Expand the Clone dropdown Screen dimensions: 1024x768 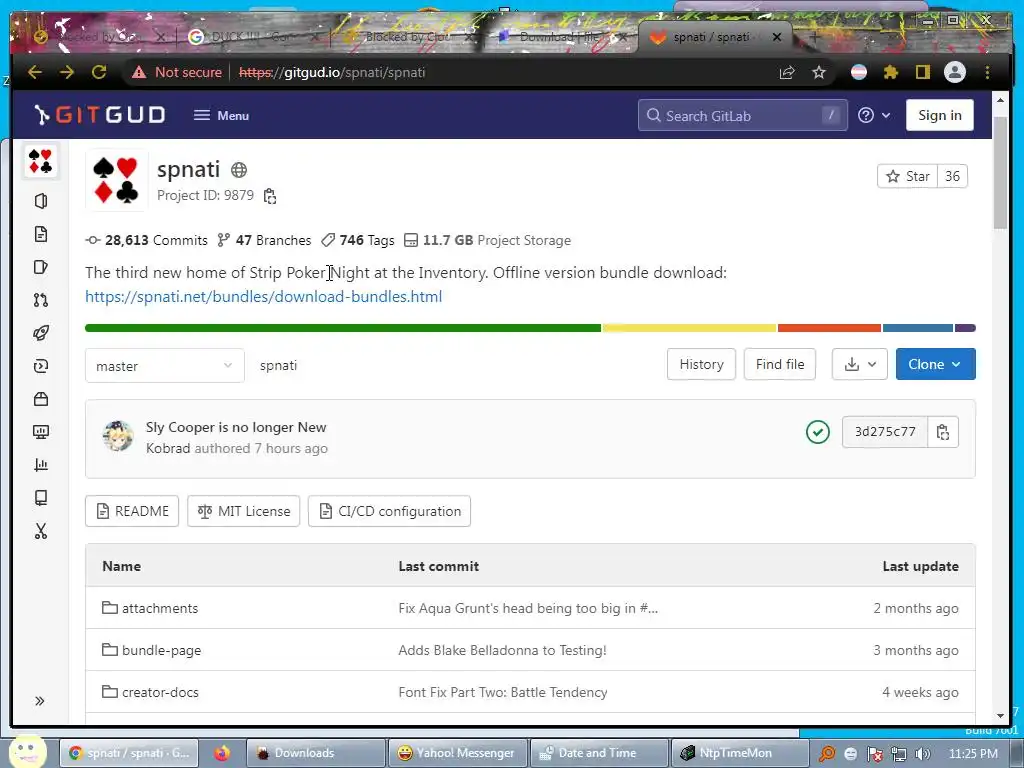935,364
